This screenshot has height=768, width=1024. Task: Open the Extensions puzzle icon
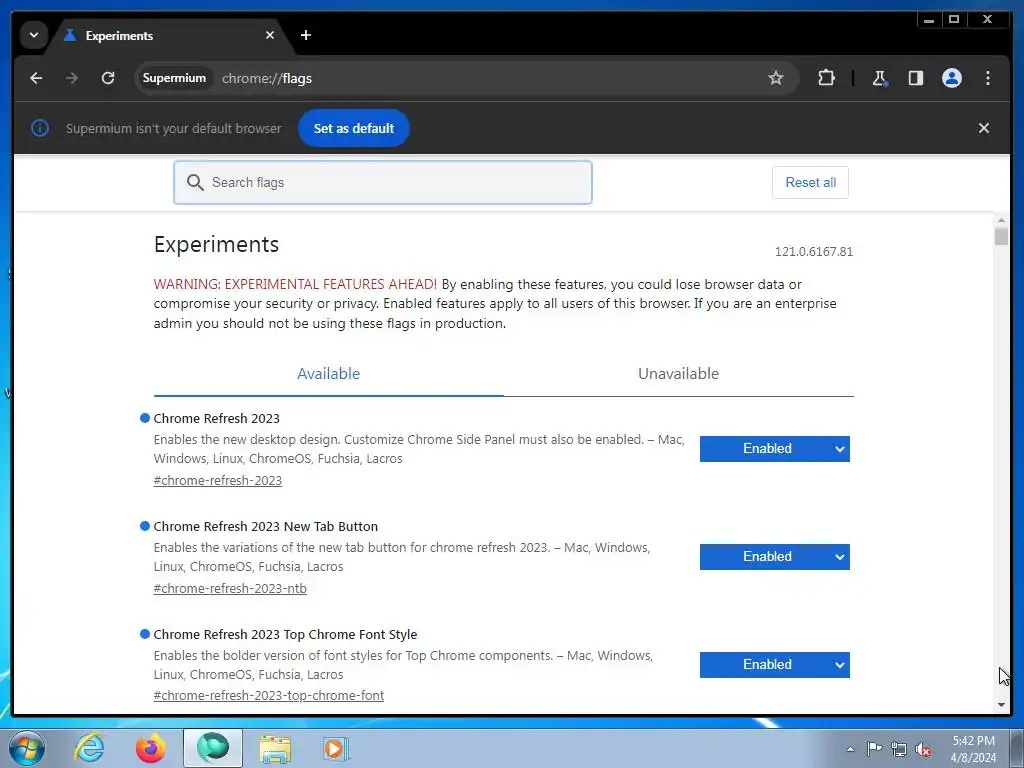[826, 78]
